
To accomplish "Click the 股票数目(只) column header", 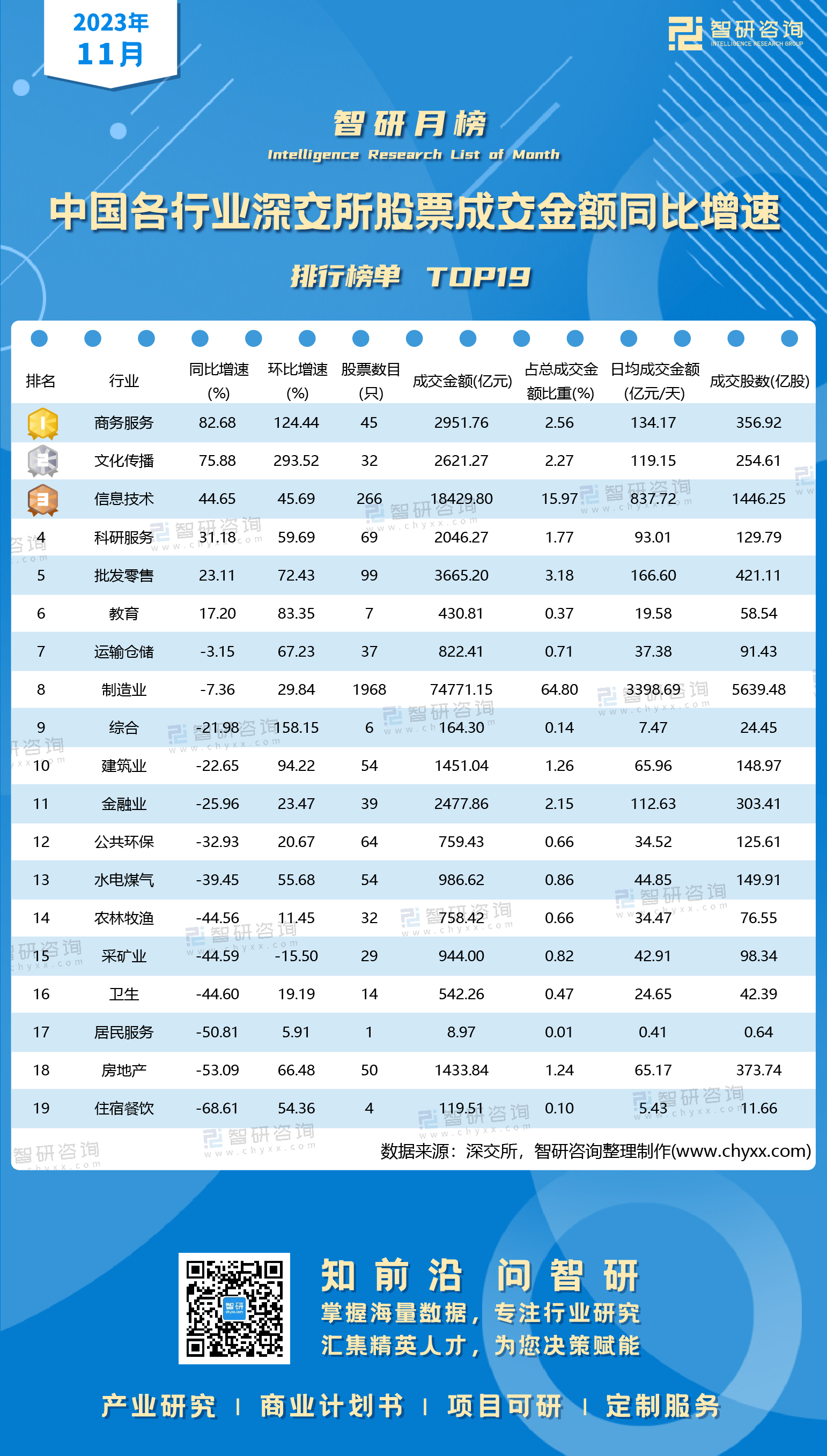I will pyautogui.click(x=371, y=381).
